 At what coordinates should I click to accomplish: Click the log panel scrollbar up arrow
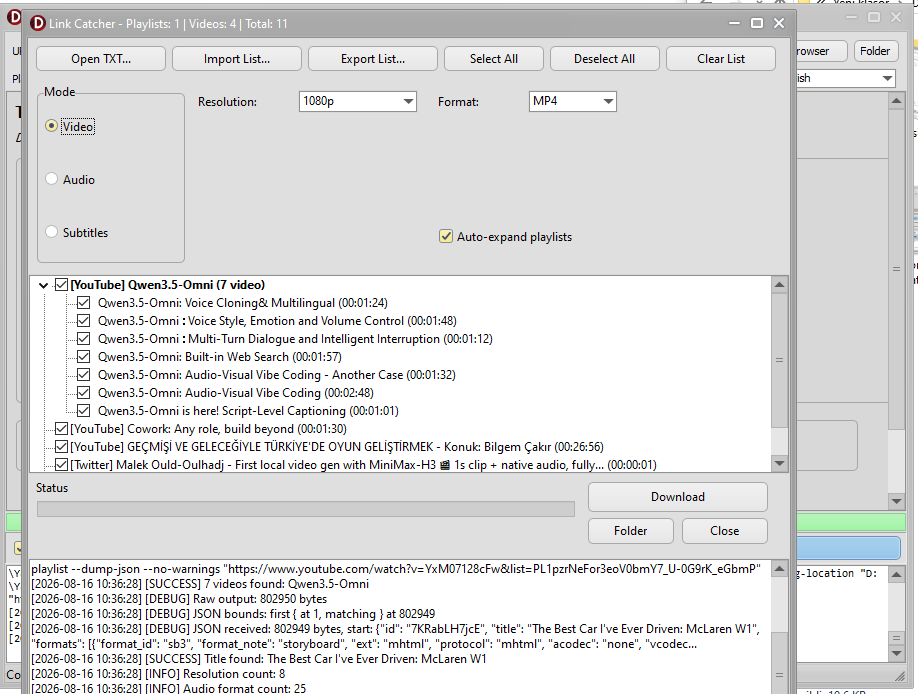pyautogui.click(x=779, y=569)
